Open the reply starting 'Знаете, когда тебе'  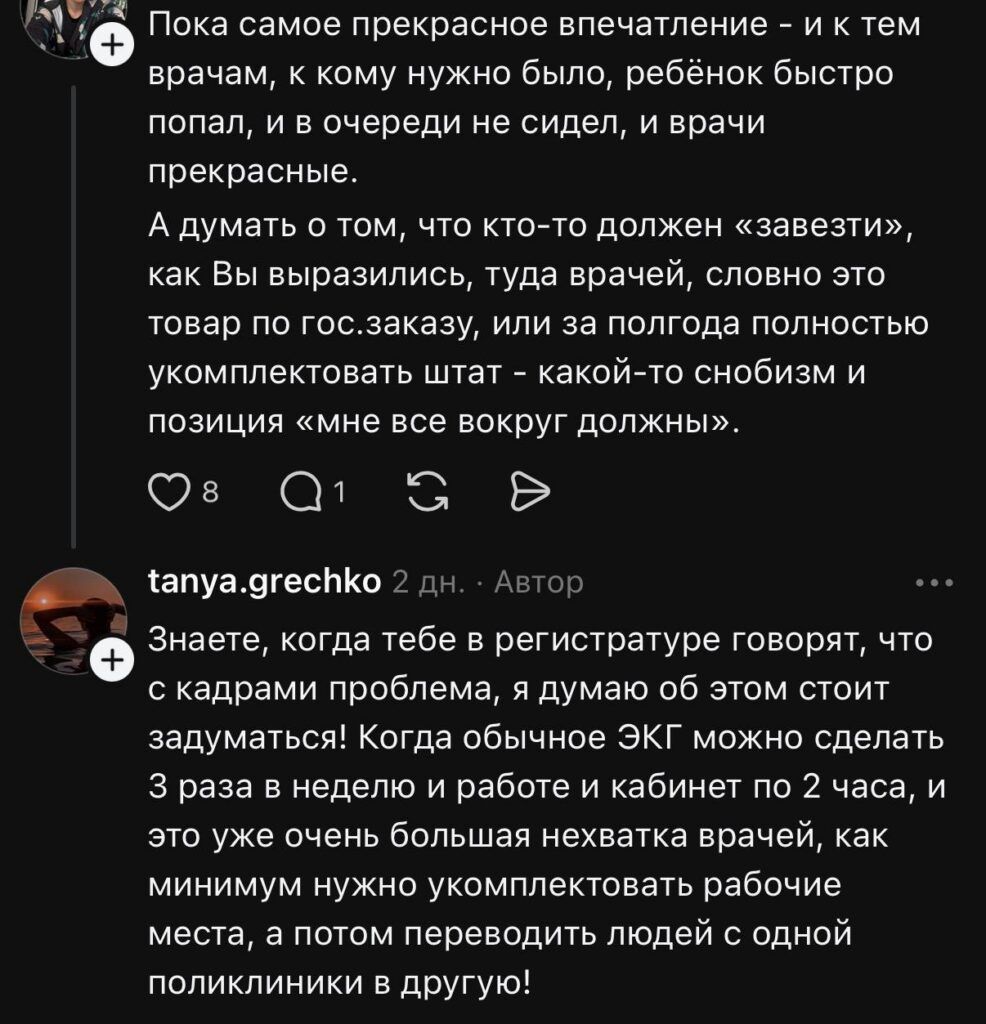(x=540, y=808)
